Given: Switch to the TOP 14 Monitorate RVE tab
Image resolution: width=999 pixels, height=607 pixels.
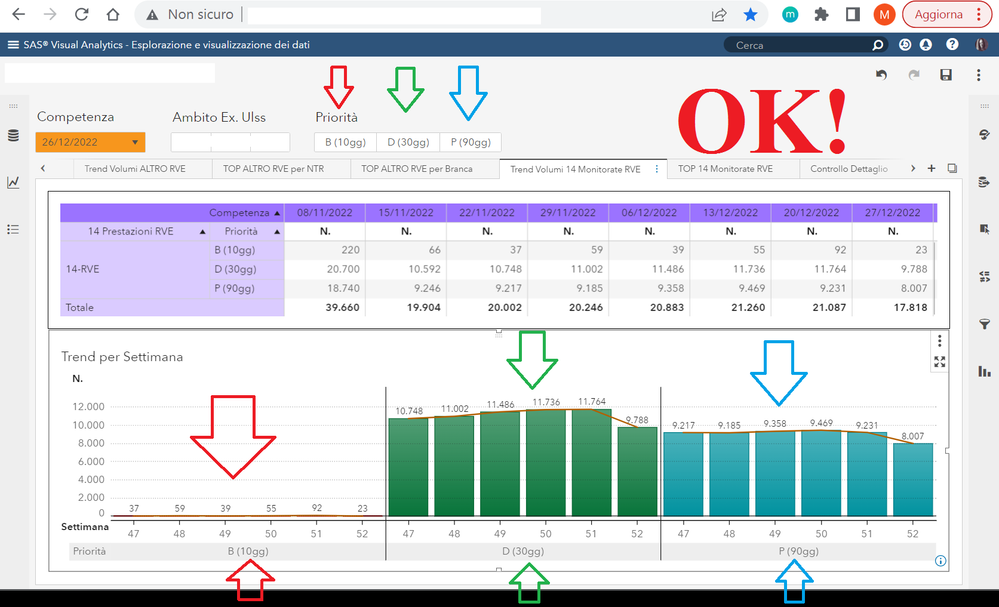Looking at the screenshot, I should [x=725, y=169].
